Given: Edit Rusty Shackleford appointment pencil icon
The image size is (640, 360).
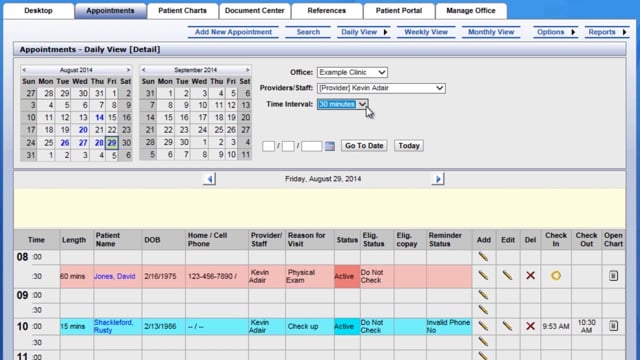Looking at the screenshot, I should click(x=507, y=326).
